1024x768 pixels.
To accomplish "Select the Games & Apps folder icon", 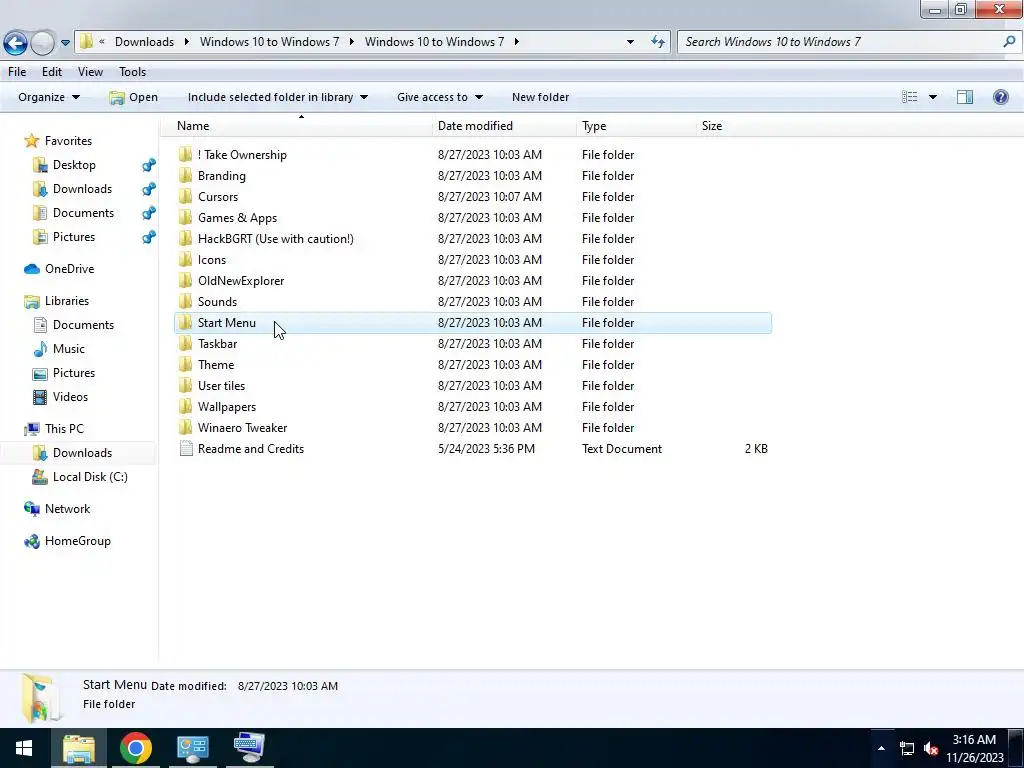I will coord(185,217).
